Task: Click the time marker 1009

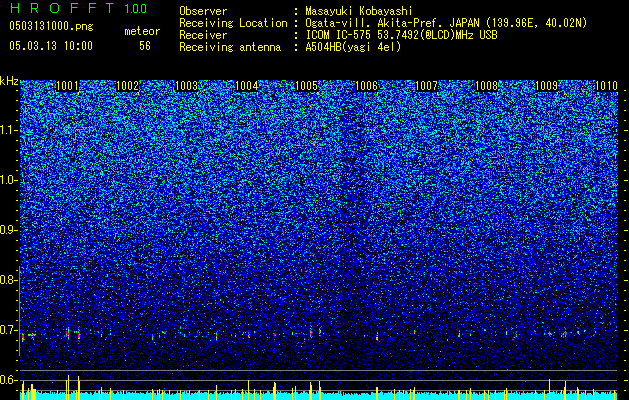Action: pos(546,86)
